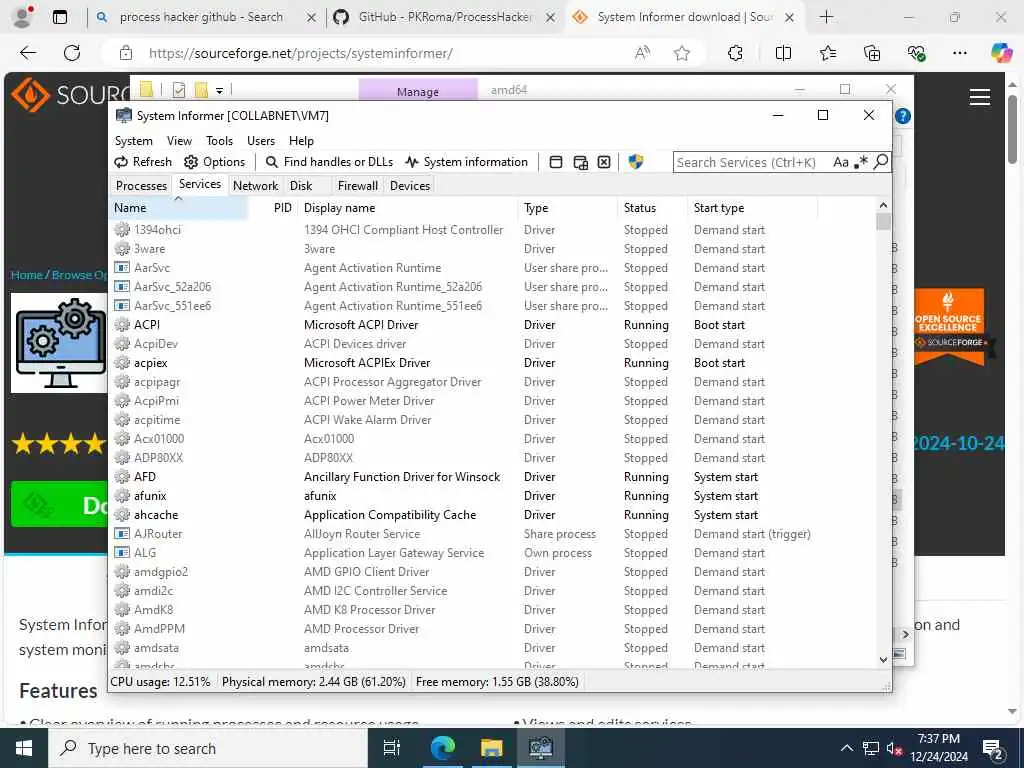Image resolution: width=1024 pixels, height=768 pixels.
Task: Click 'ACPI Wake Alarm Driver' text
Action: pyautogui.click(x=368, y=419)
